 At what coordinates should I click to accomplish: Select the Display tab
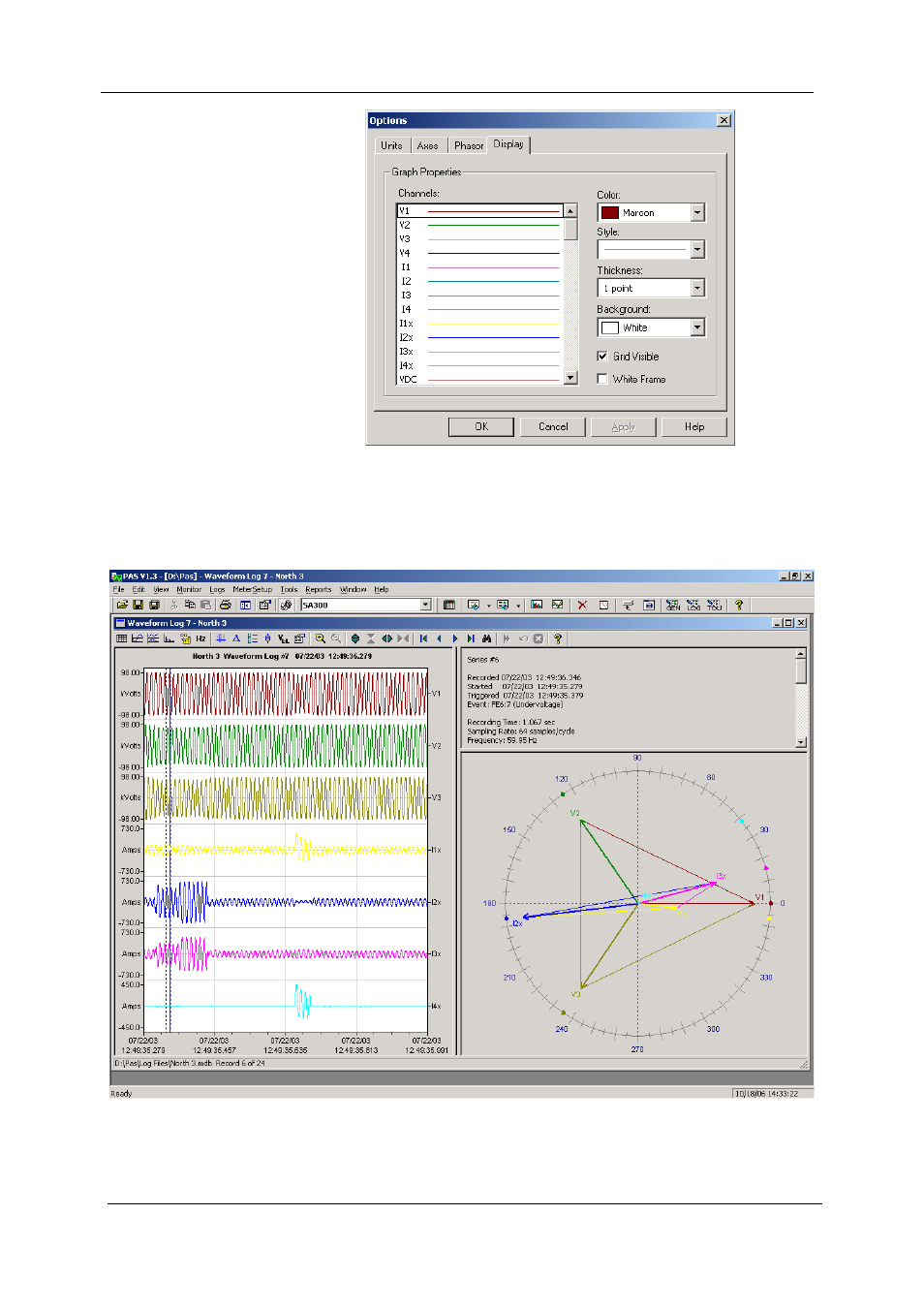pyautogui.click(x=508, y=143)
